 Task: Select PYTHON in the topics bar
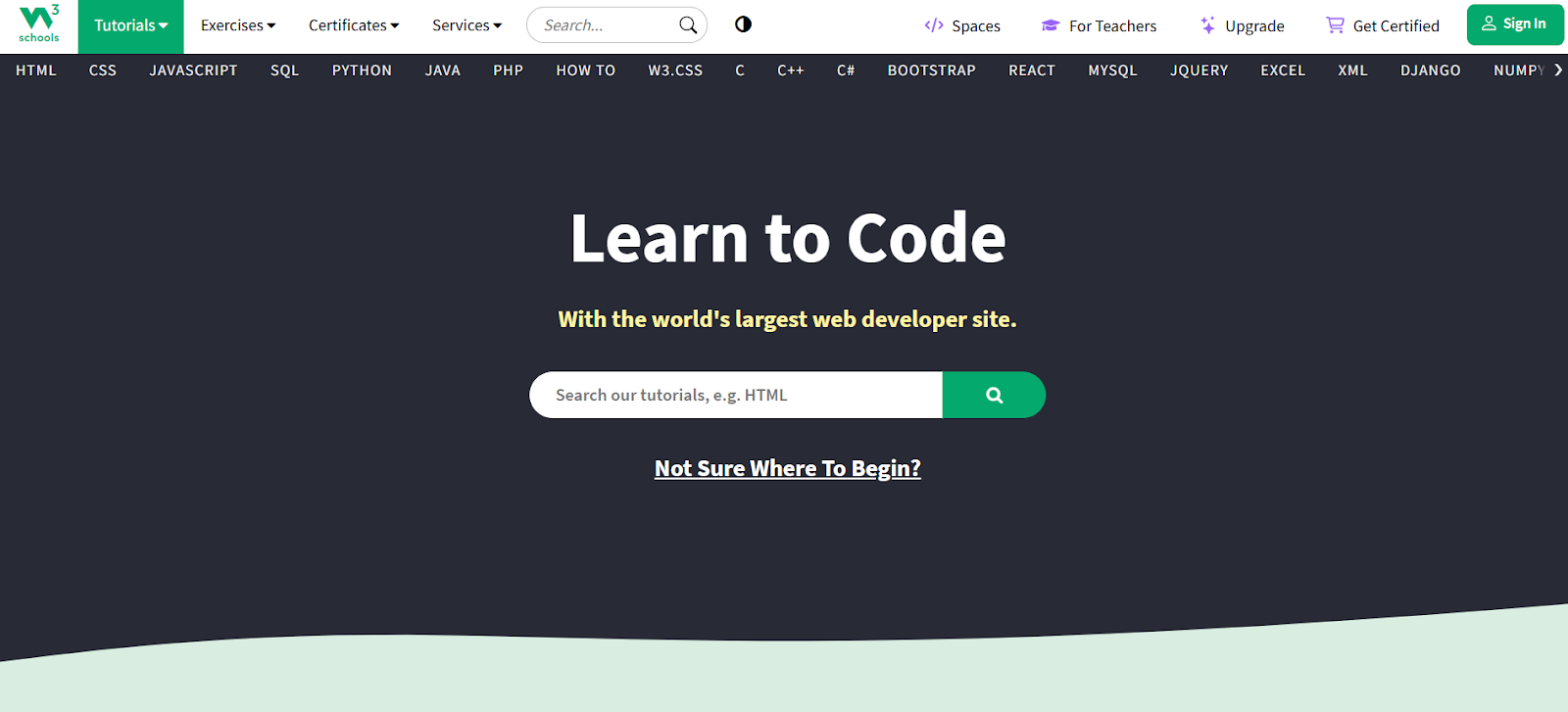(362, 71)
